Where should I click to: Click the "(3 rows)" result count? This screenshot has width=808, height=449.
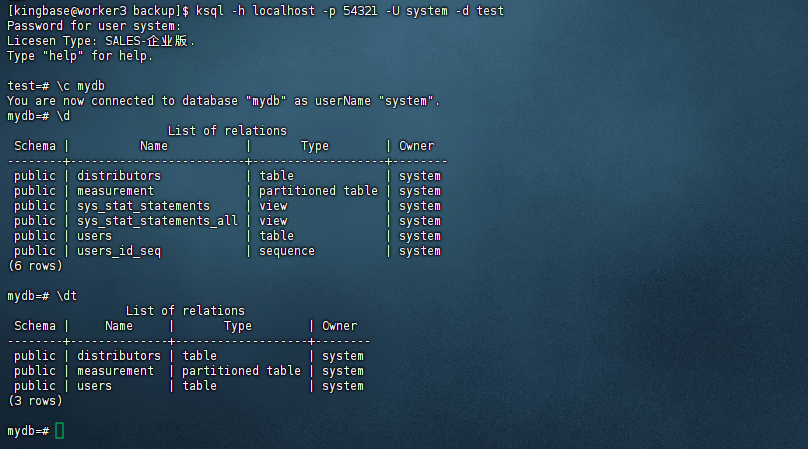[x=35, y=401]
